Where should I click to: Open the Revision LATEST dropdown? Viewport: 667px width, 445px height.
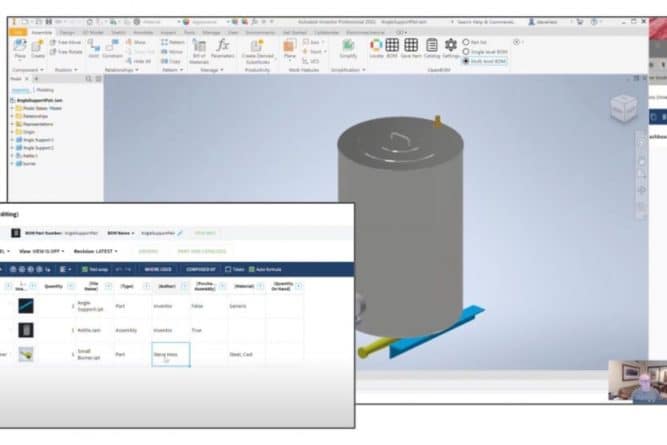point(96,250)
